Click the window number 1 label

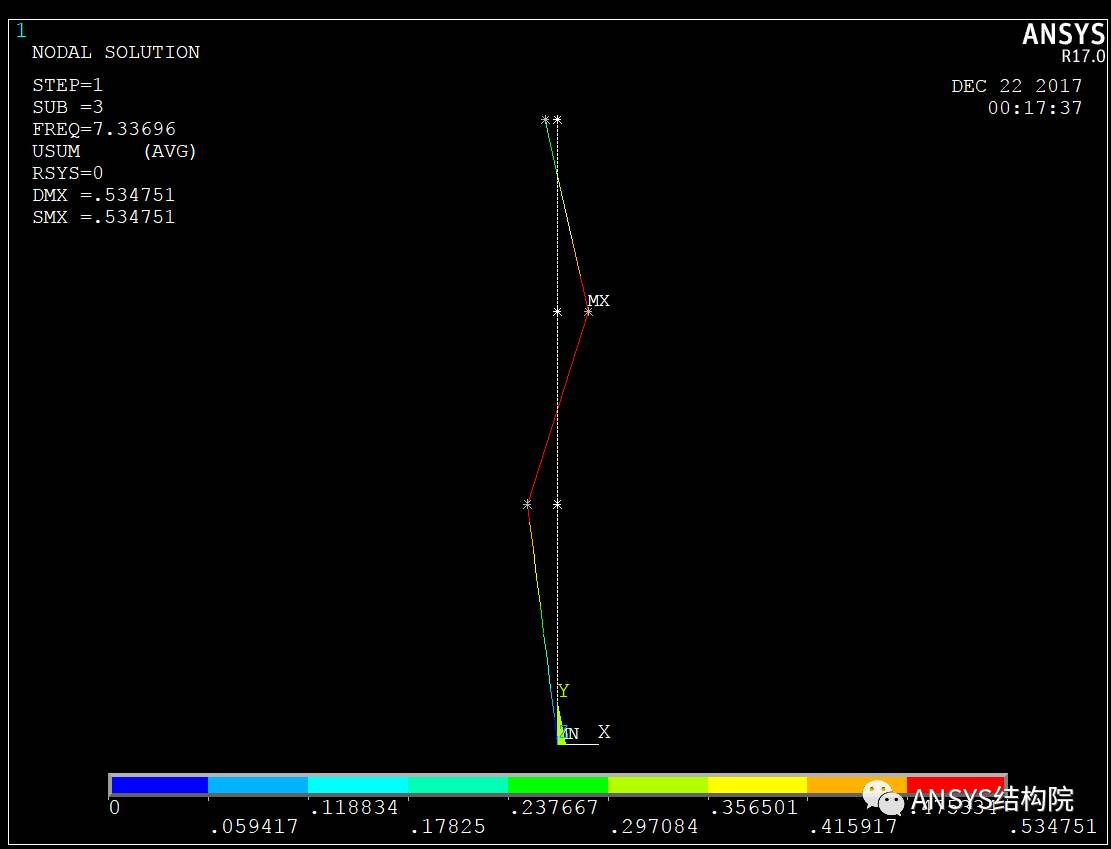pos(21,30)
